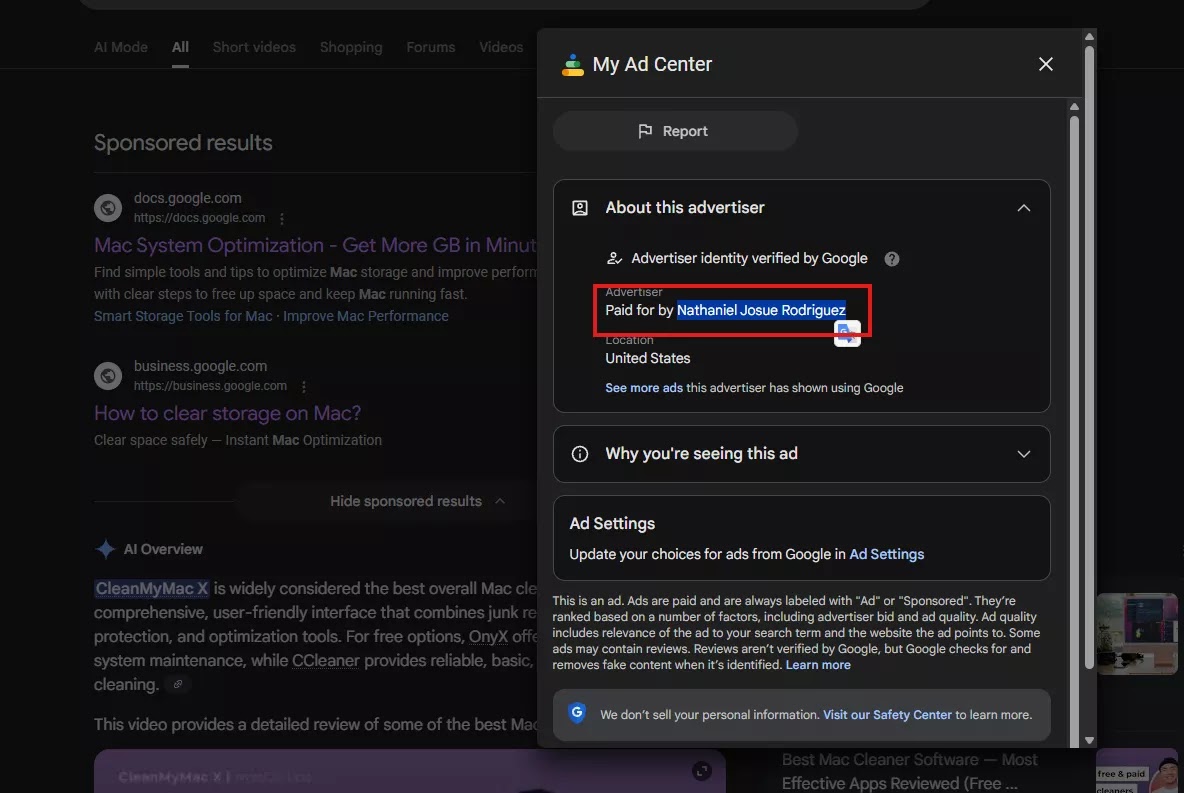Click the share icon after the AI Overview text
Image resolution: width=1184 pixels, height=793 pixels.
tap(179, 684)
